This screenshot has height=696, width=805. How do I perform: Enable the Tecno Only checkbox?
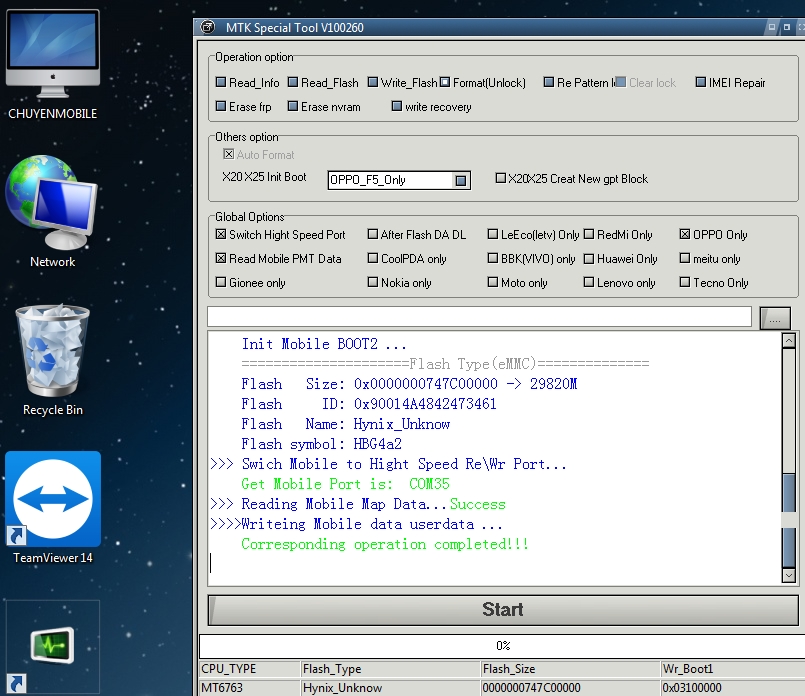pyautogui.click(x=685, y=282)
